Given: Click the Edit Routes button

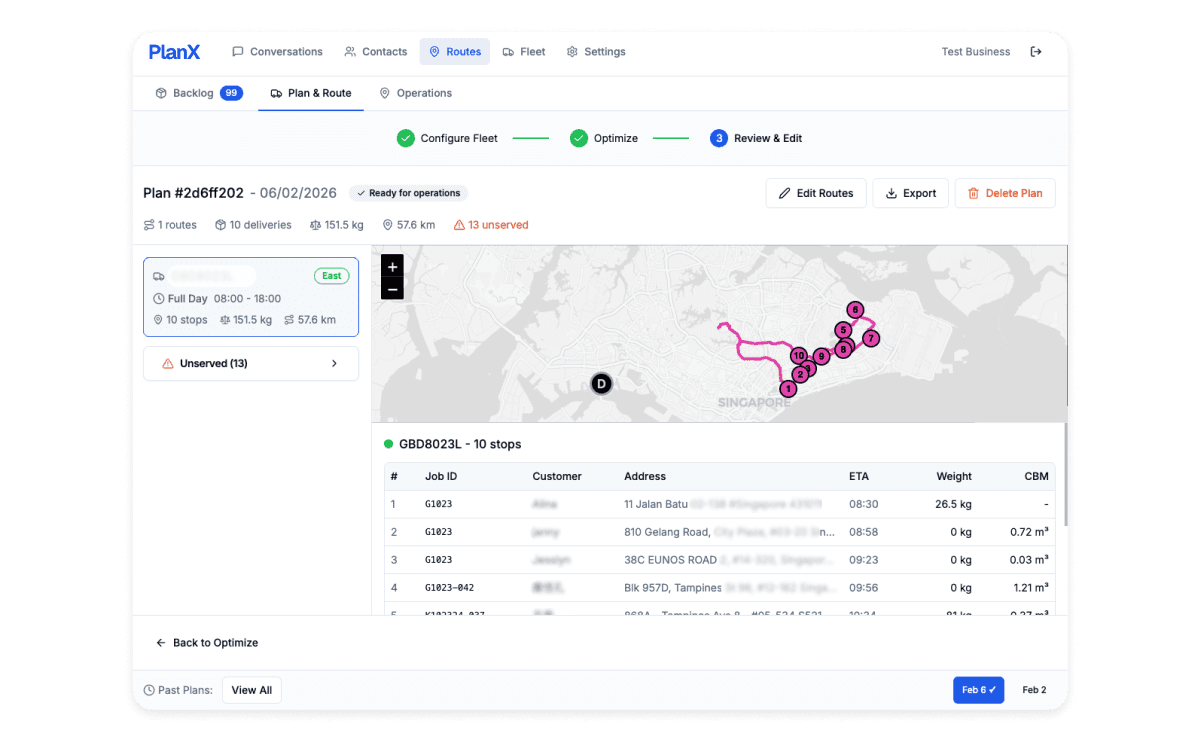Looking at the screenshot, I should click(815, 193).
